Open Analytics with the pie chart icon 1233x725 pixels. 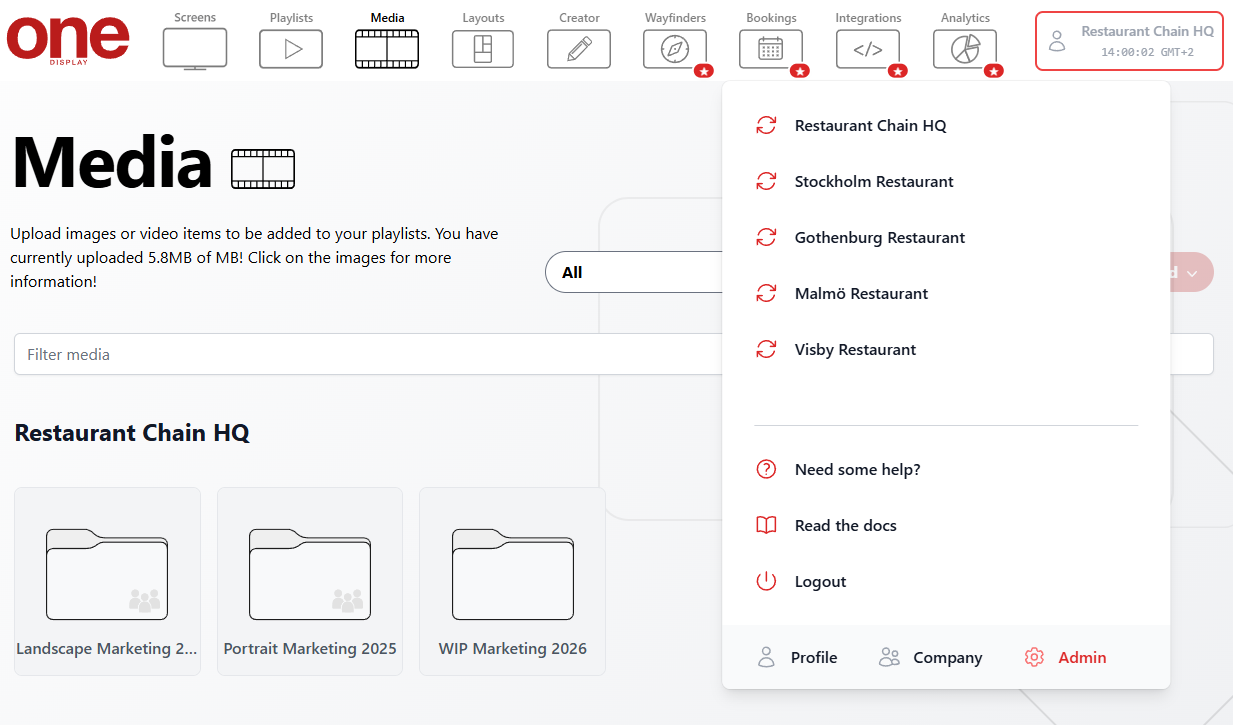pyautogui.click(x=964, y=46)
